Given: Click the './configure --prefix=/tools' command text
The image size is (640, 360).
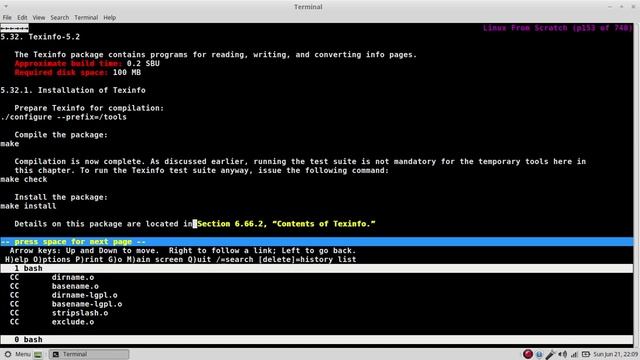Looking at the screenshot, I should pos(64,117).
